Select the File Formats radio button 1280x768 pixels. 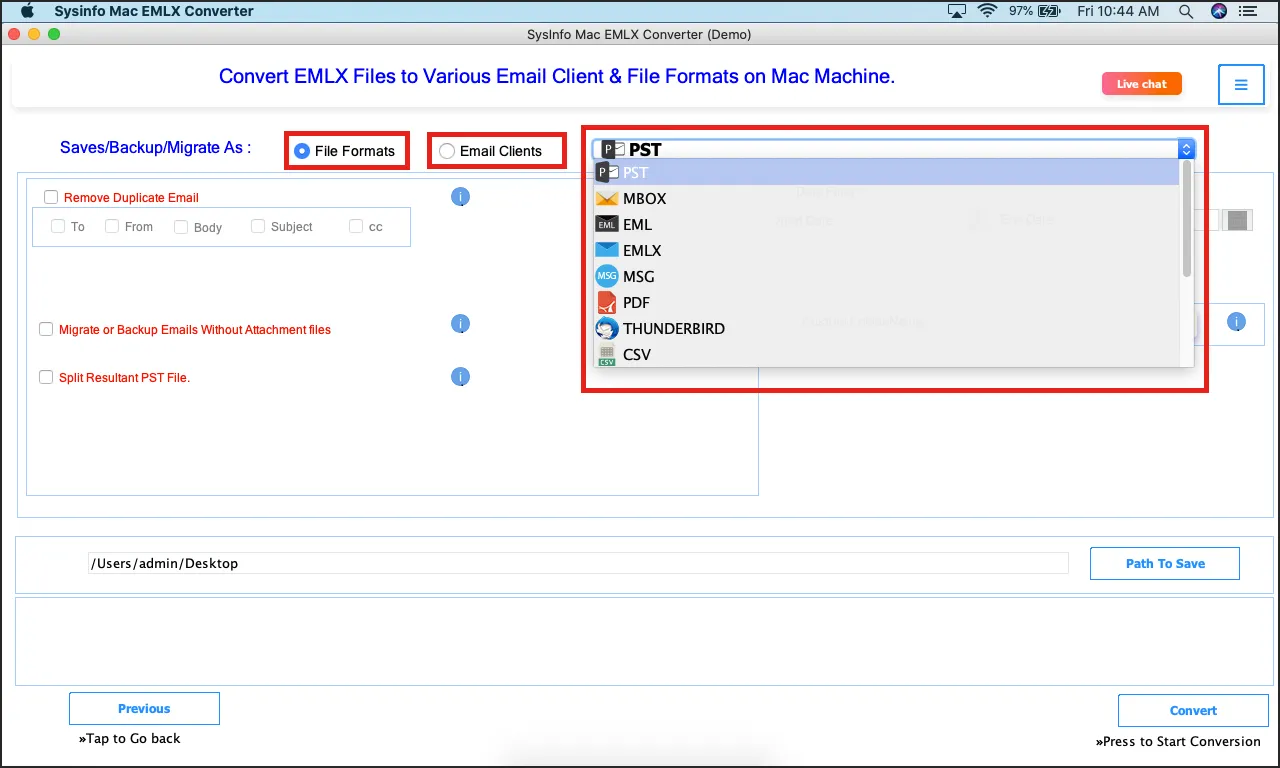(x=301, y=151)
